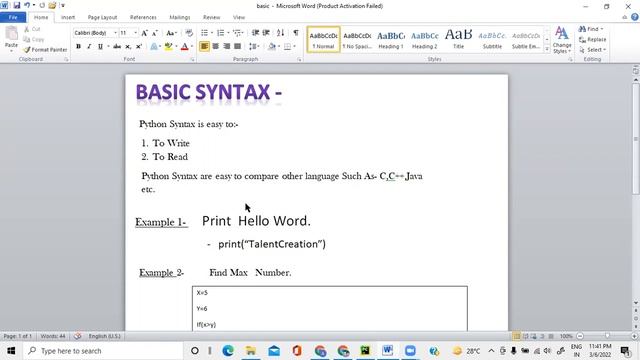Apply the Title style

tap(458, 40)
